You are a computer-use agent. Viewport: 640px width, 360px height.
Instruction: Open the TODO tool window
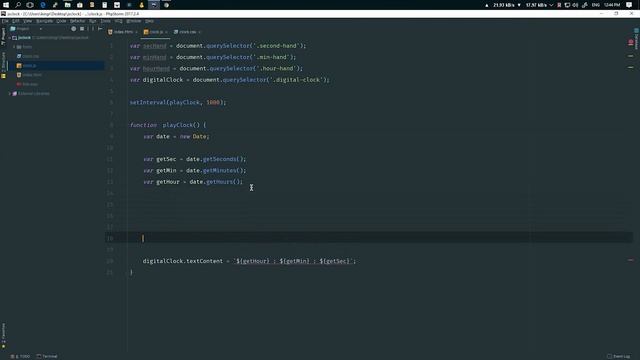[20, 356]
